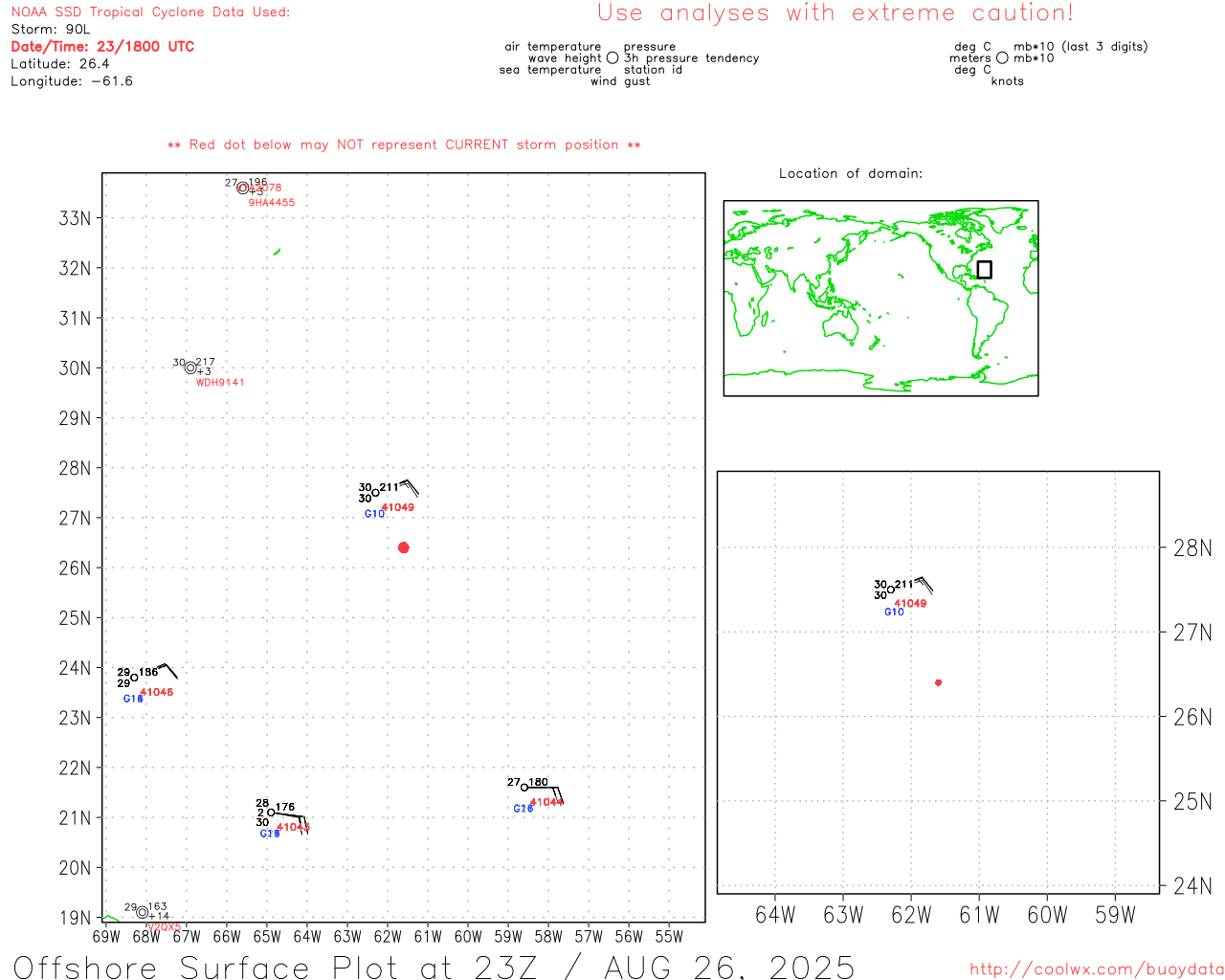This screenshot has height=980, width=1225.
Task: Click buoy 41049 circle in main map
Action: [x=375, y=493]
